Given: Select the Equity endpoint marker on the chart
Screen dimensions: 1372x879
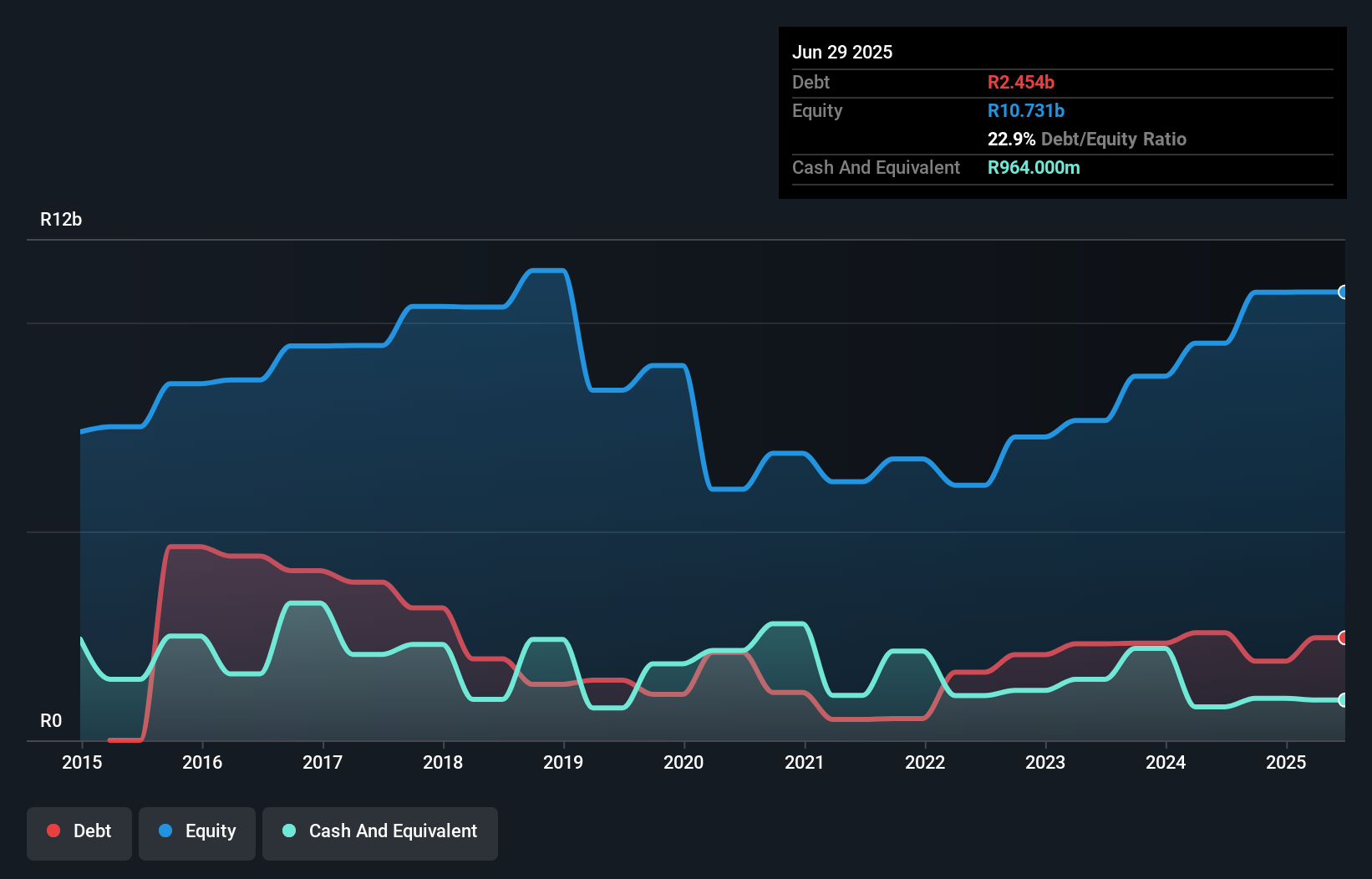Looking at the screenshot, I should (x=1342, y=292).
